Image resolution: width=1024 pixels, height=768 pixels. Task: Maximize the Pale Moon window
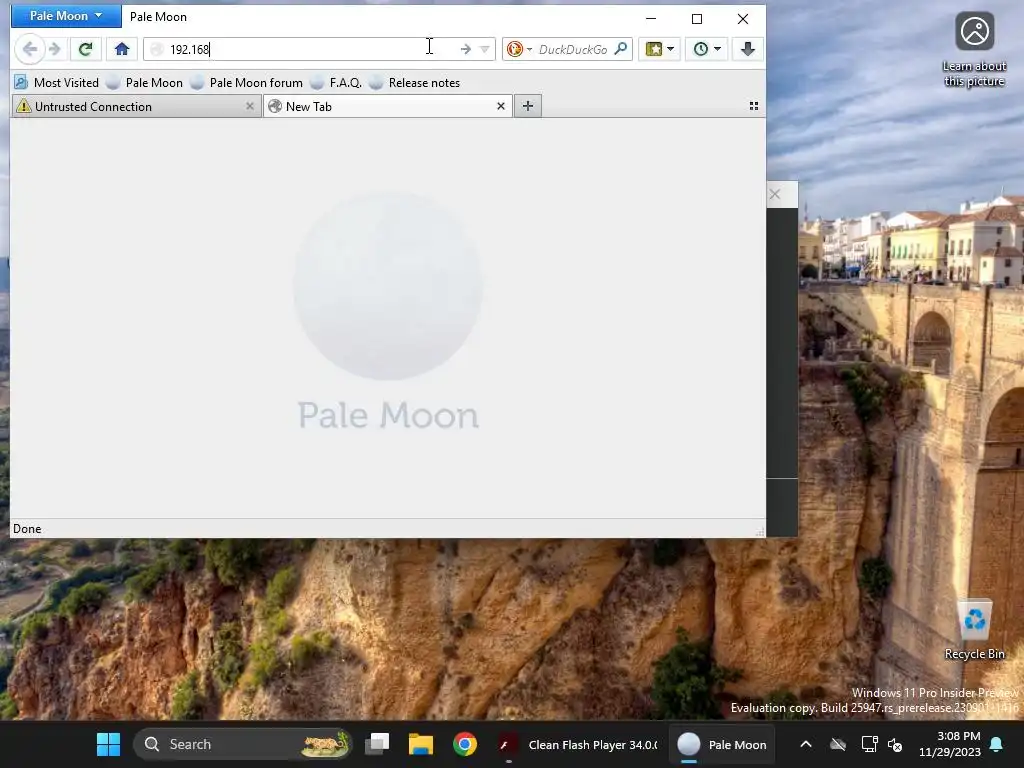tap(697, 19)
